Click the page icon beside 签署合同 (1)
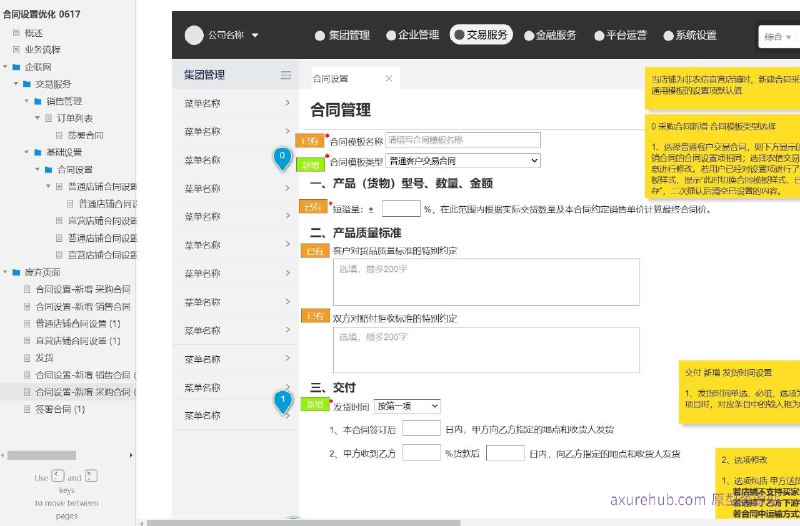This screenshot has height=526, width=800. [x=27, y=409]
